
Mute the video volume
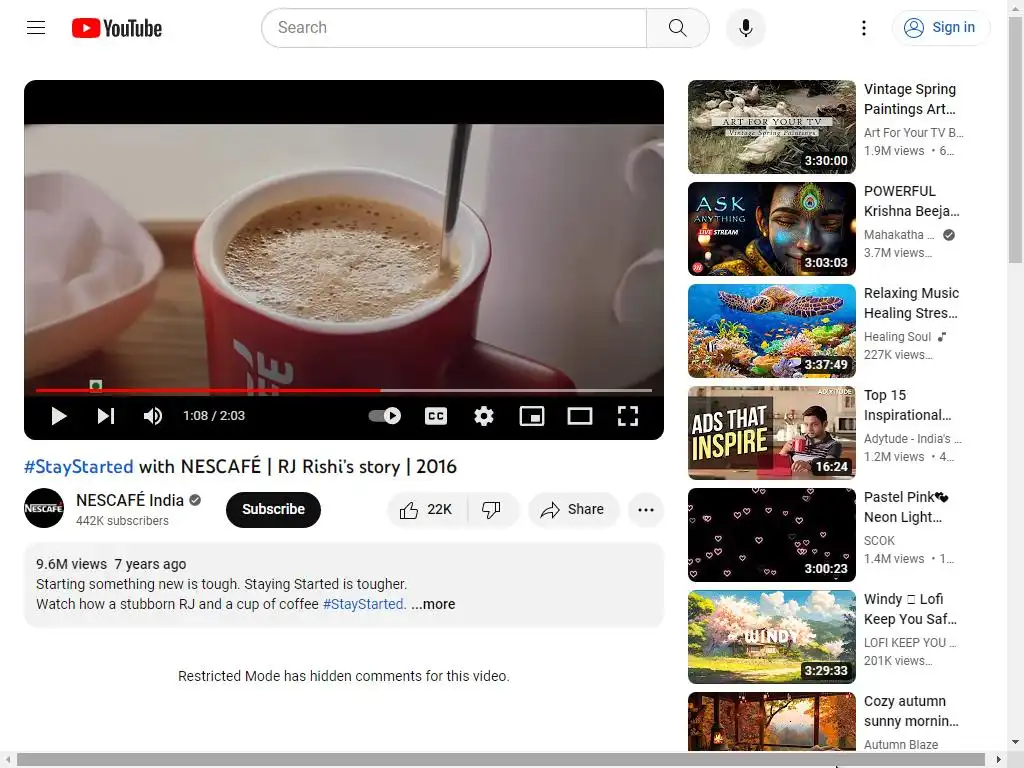click(153, 416)
